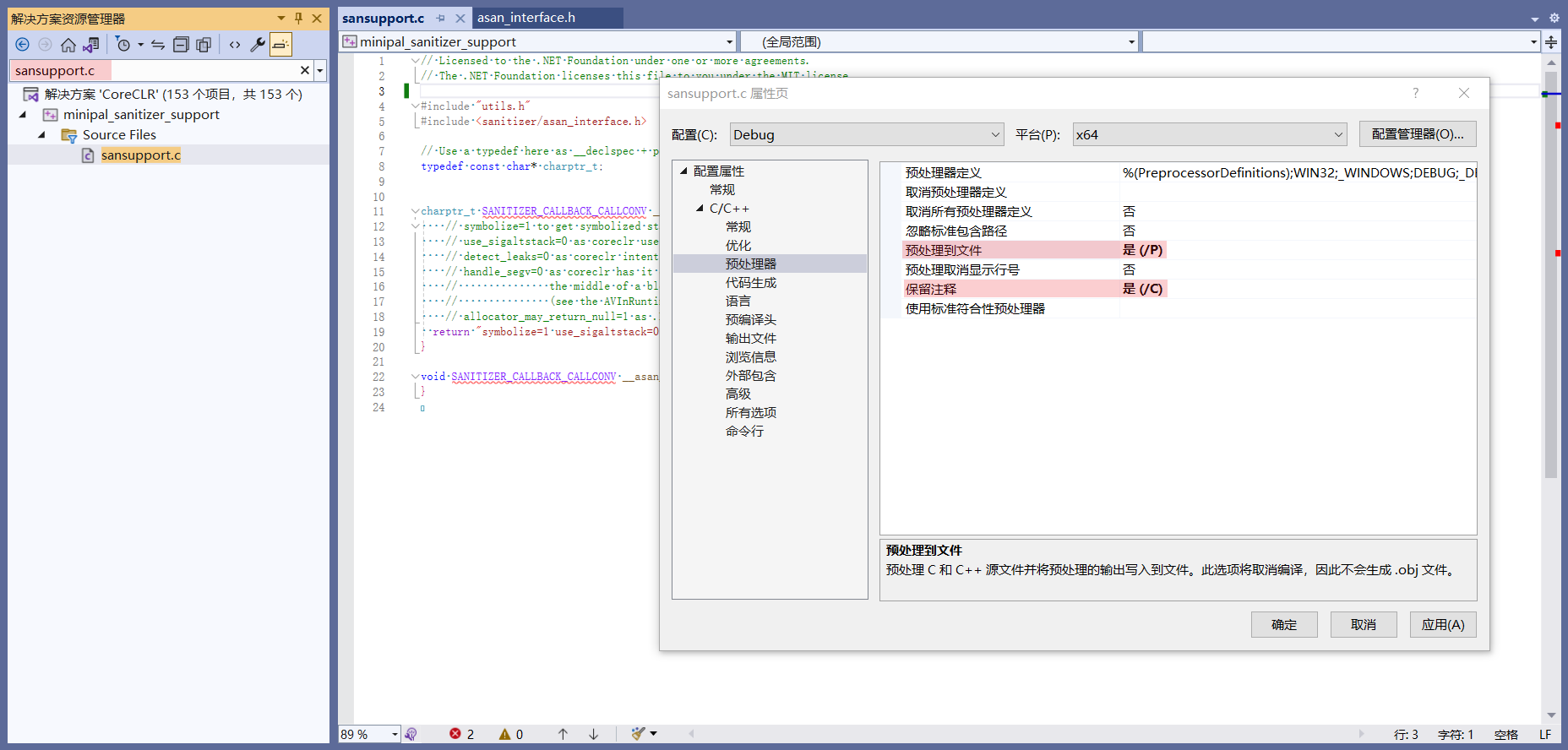Select top-level 常规 under 配置属性
This screenshot has height=750, width=1568.
pyautogui.click(x=722, y=189)
